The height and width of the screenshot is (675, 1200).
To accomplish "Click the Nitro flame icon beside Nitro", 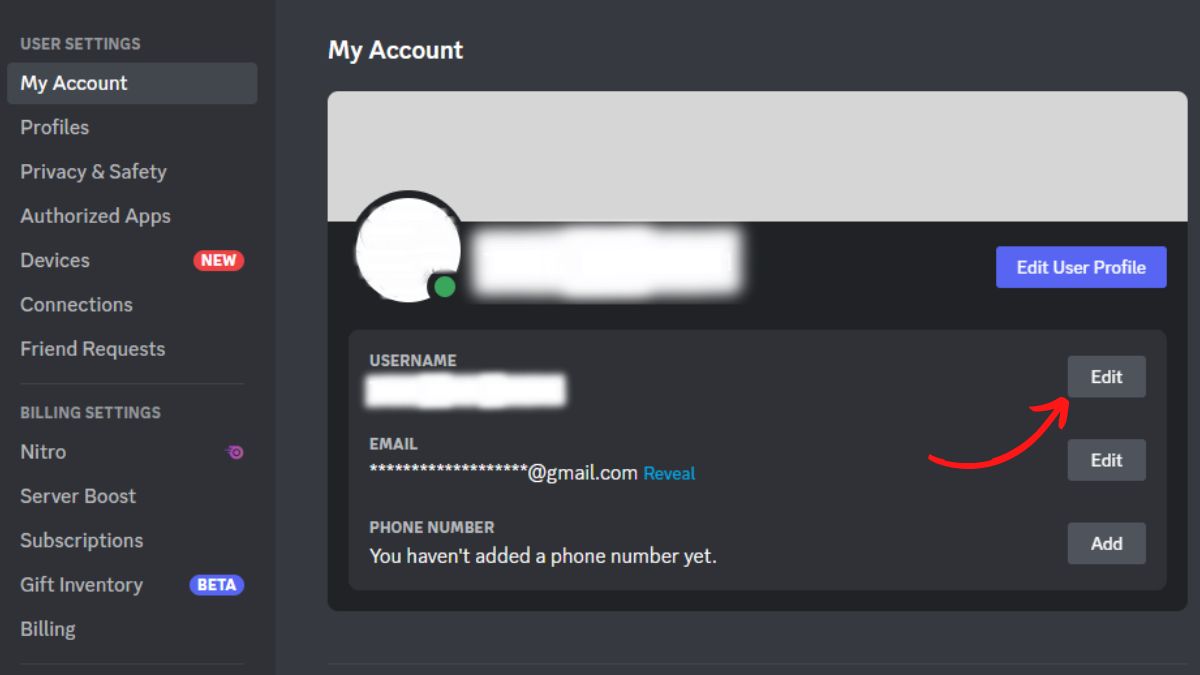I will [234, 452].
